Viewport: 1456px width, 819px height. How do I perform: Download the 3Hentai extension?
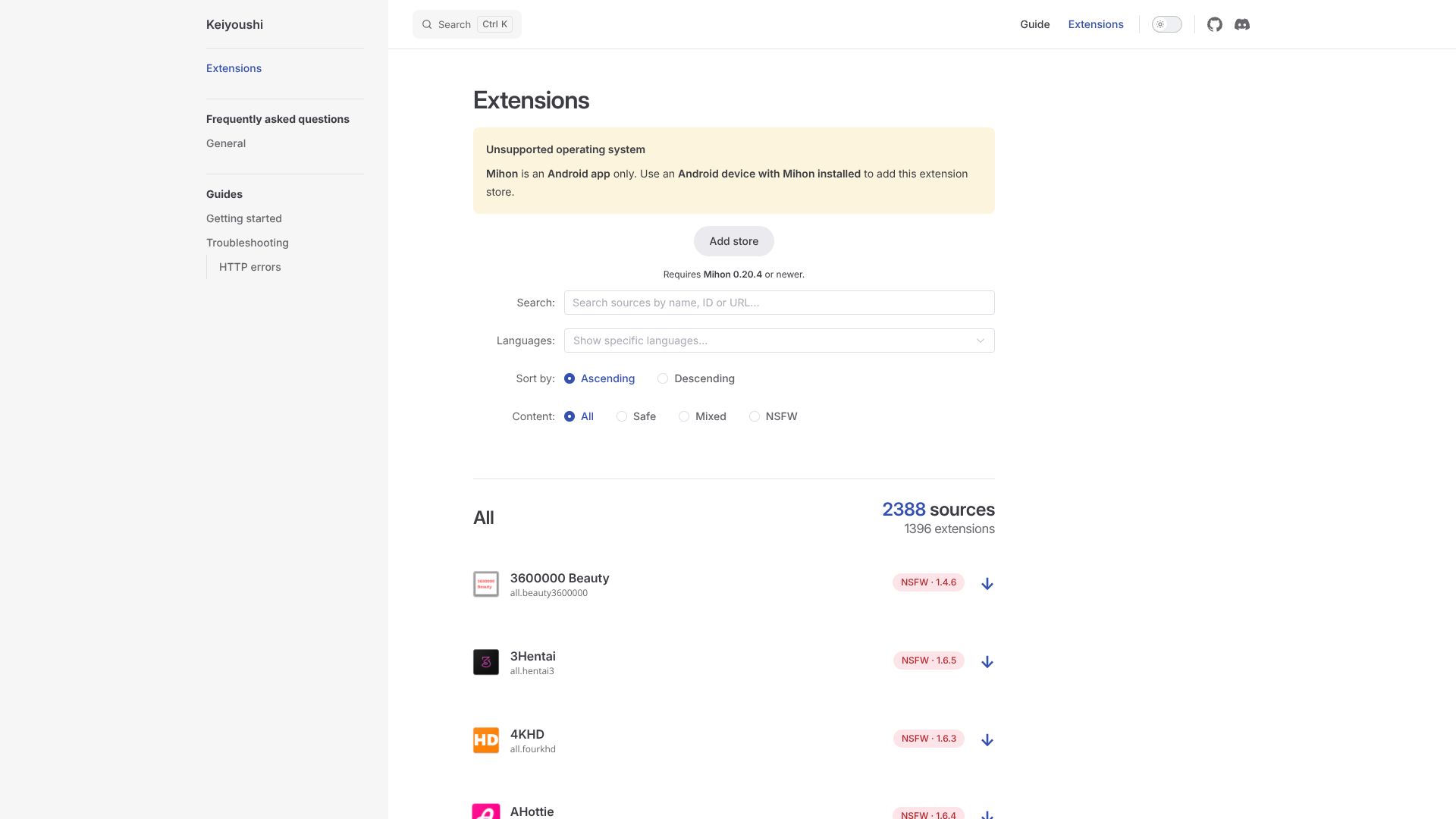(987, 662)
